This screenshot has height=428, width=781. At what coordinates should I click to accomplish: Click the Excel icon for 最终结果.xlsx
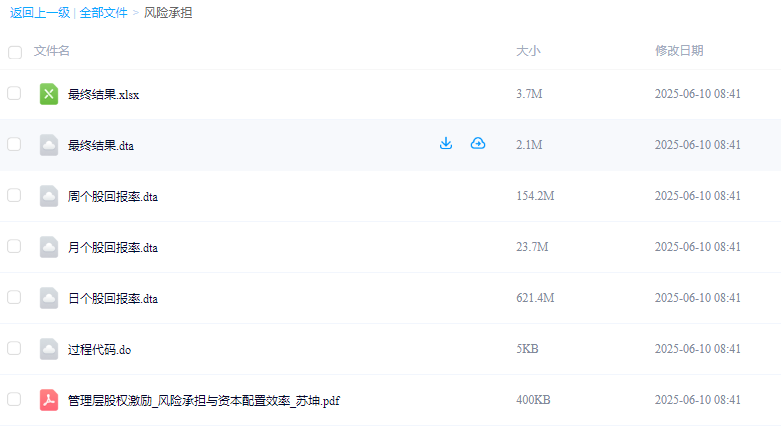pyautogui.click(x=49, y=94)
